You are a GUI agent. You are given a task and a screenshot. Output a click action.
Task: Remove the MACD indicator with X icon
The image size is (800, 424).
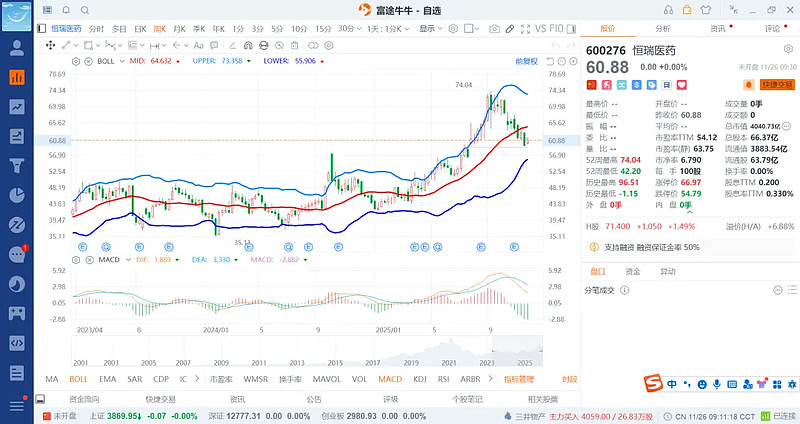[89, 260]
